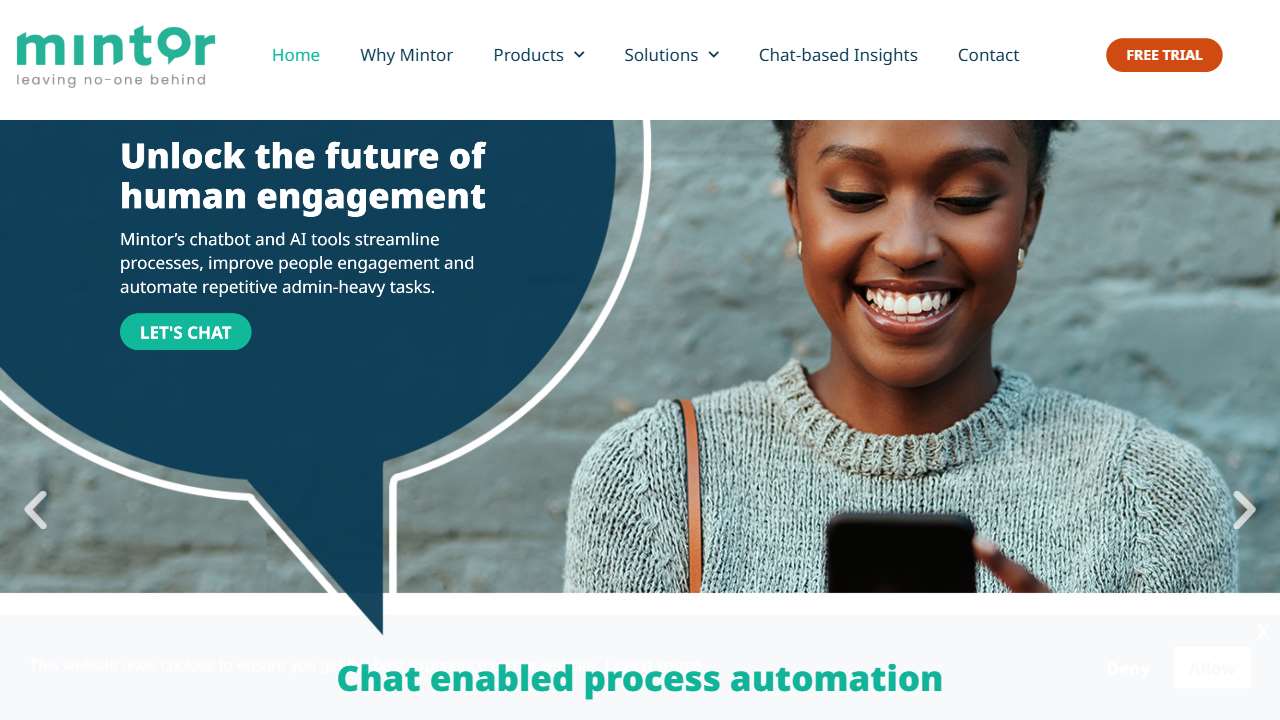Start the FREE TRIAL
1280x720 pixels.
1164,55
